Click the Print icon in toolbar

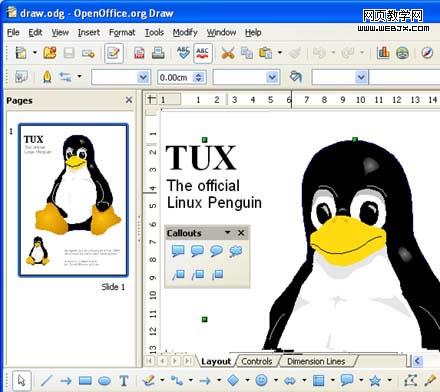pyautogui.click(x=158, y=53)
